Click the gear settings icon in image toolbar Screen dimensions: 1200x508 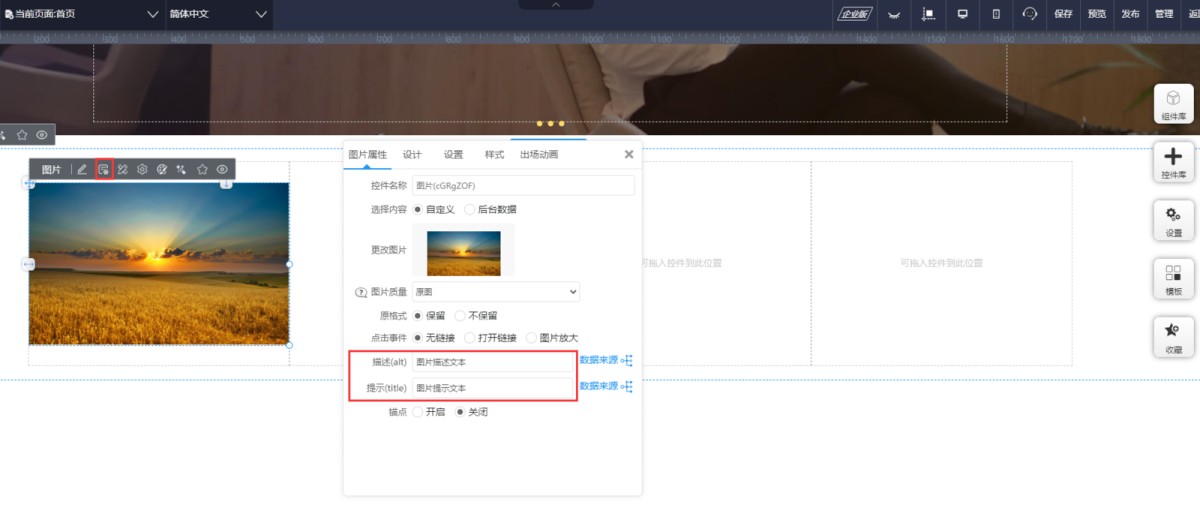point(142,170)
